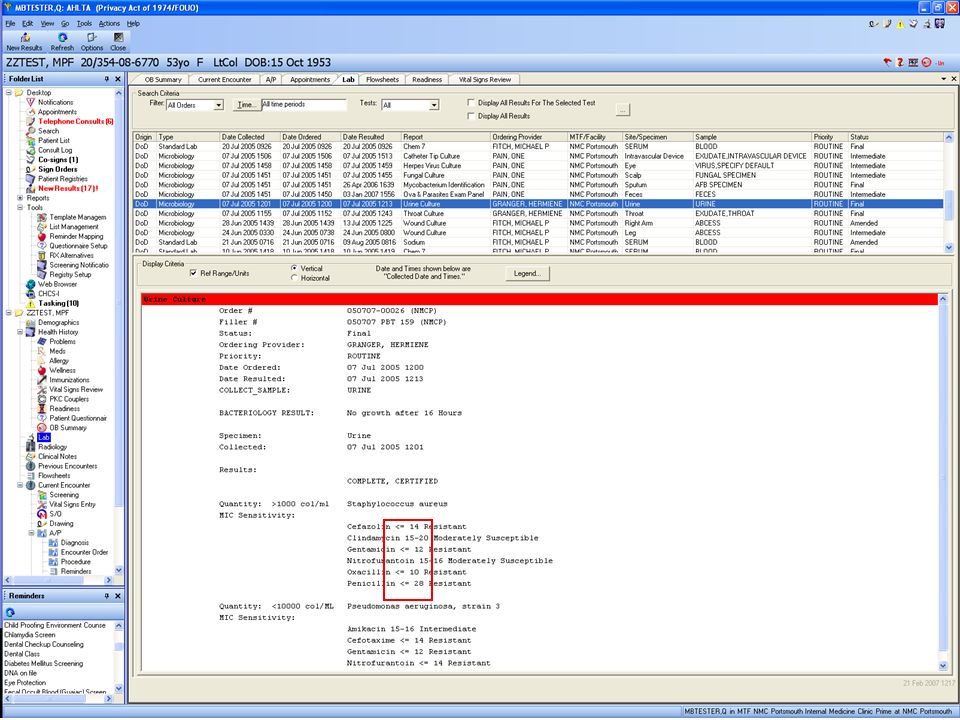
Task: Open the Actions menu
Action: [x=109, y=23]
